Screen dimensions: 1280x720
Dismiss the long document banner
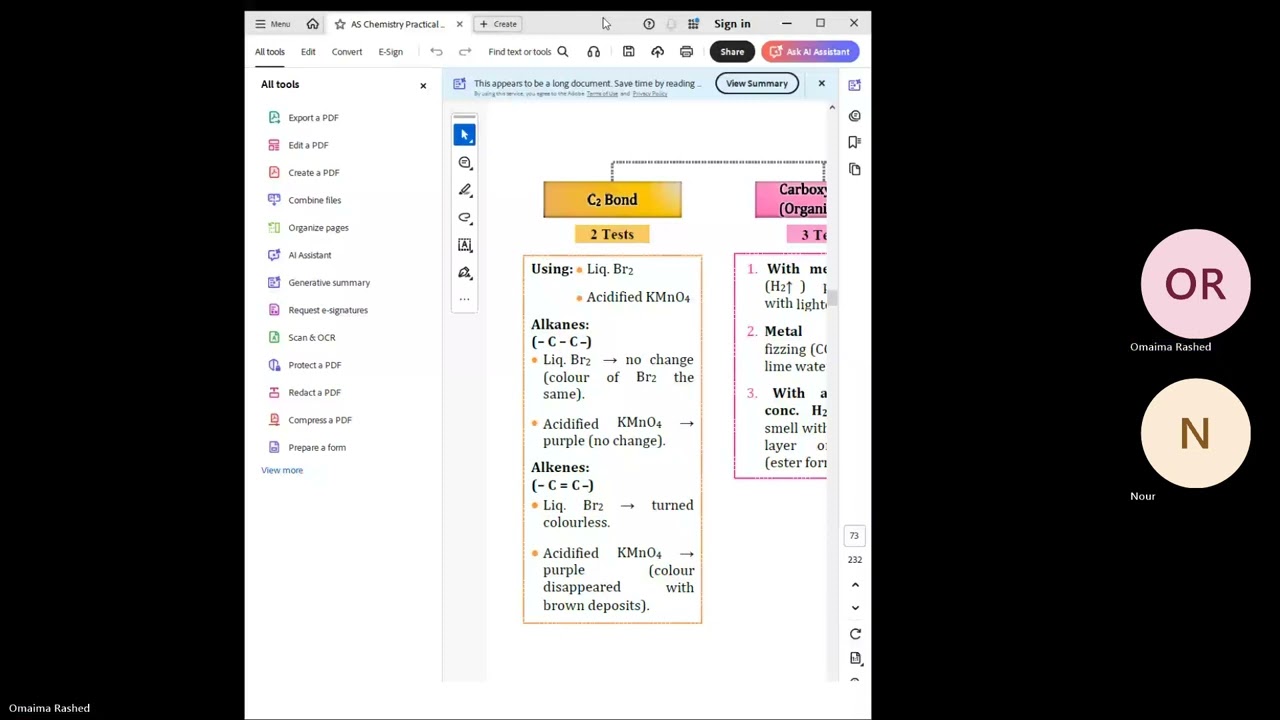pos(822,84)
